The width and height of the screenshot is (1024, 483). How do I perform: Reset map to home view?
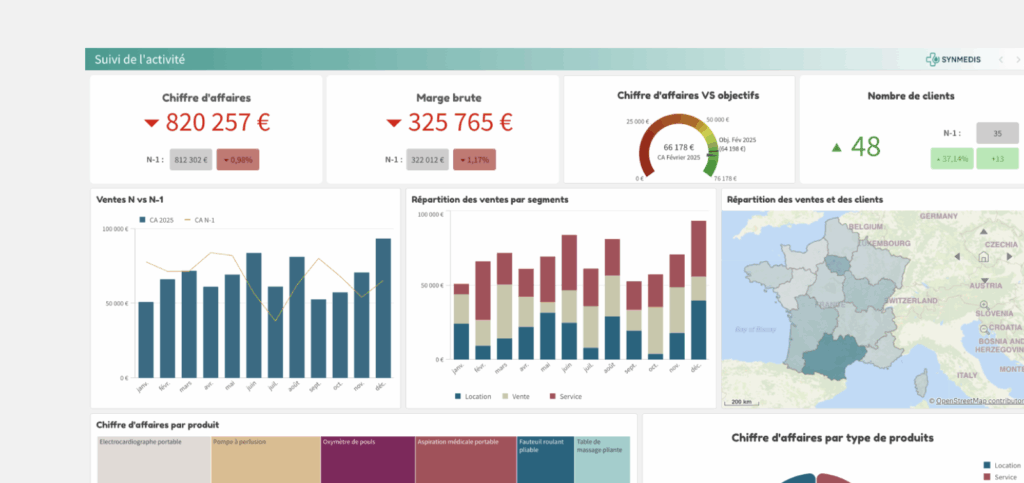click(x=984, y=257)
